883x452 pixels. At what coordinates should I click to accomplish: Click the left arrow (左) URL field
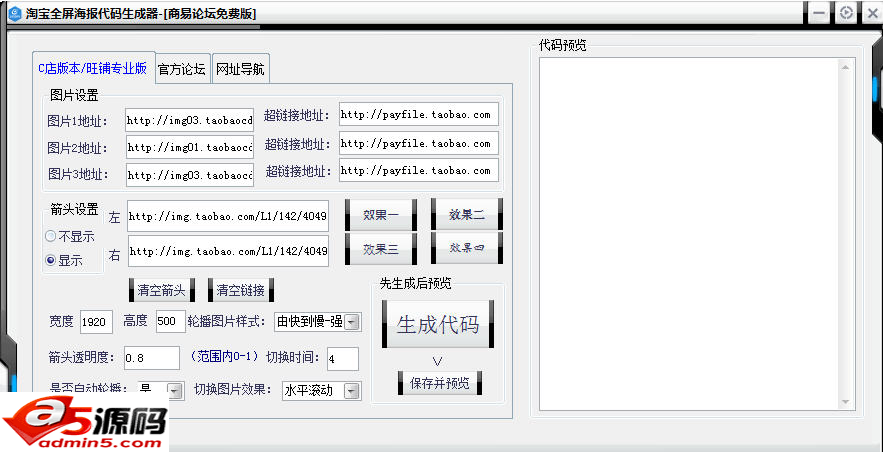pyautogui.click(x=228, y=216)
